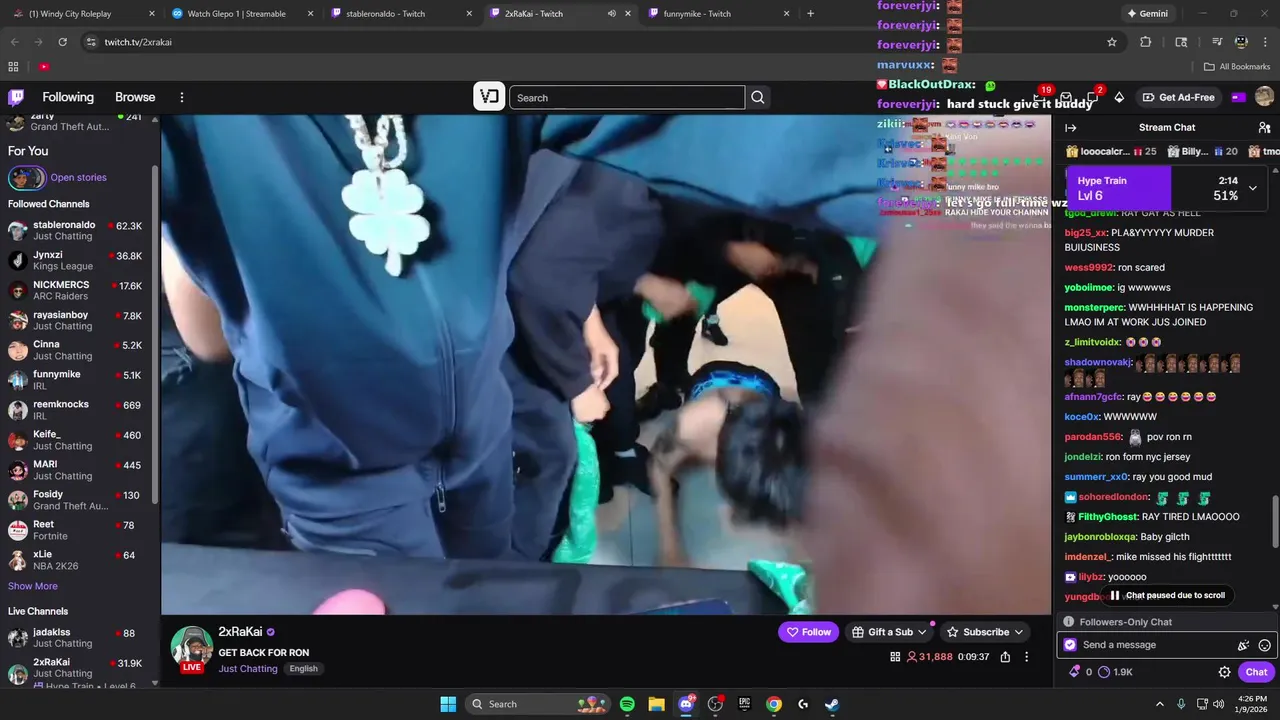This screenshot has height=720, width=1280.
Task: Open Prime Loot crown icon with 19 badge
Action: coord(1040,97)
